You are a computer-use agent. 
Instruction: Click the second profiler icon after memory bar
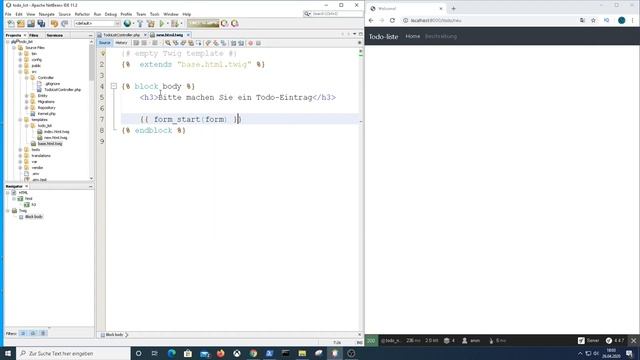(235, 24)
